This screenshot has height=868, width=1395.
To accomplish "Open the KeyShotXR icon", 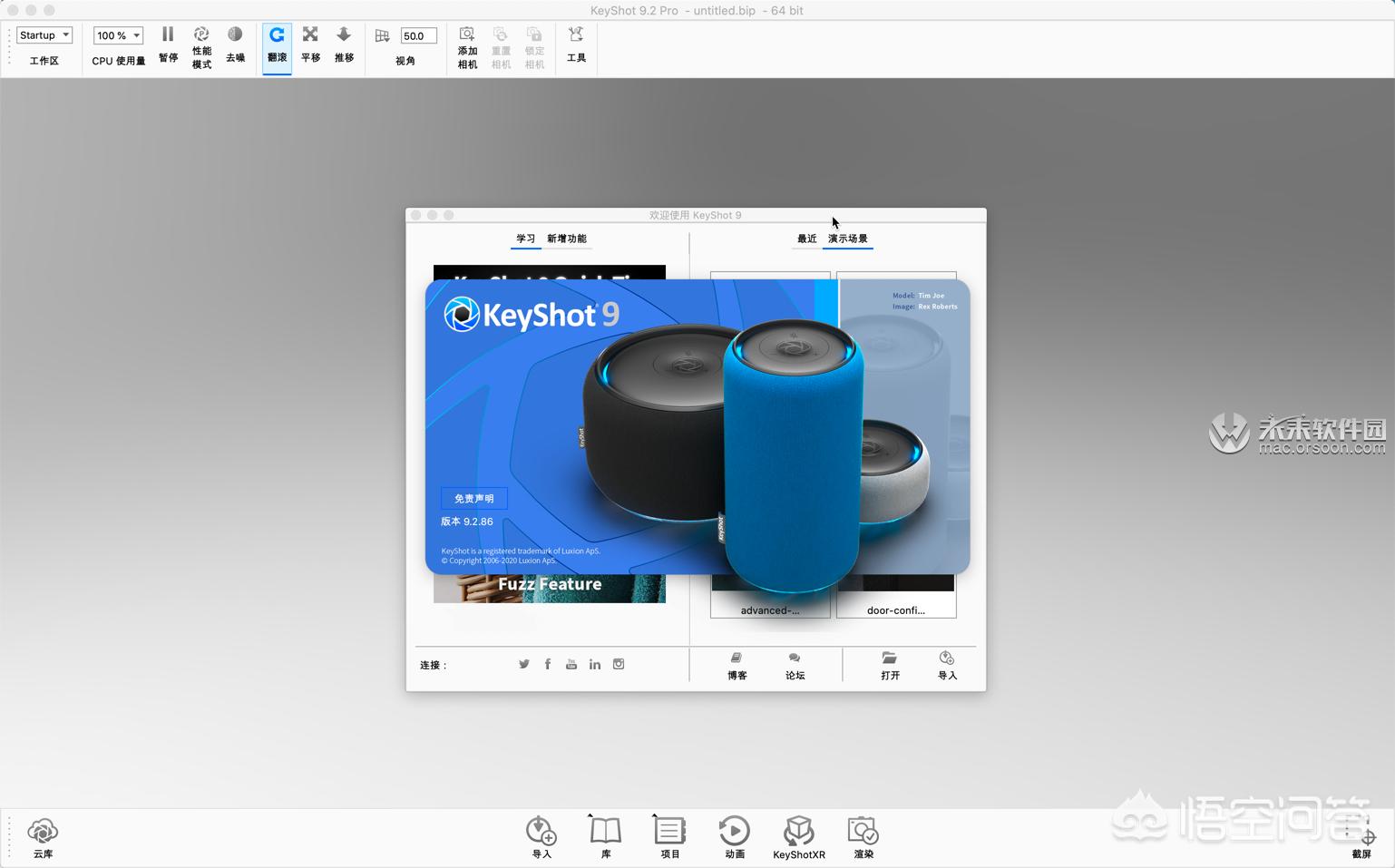I will pyautogui.click(x=799, y=831).
